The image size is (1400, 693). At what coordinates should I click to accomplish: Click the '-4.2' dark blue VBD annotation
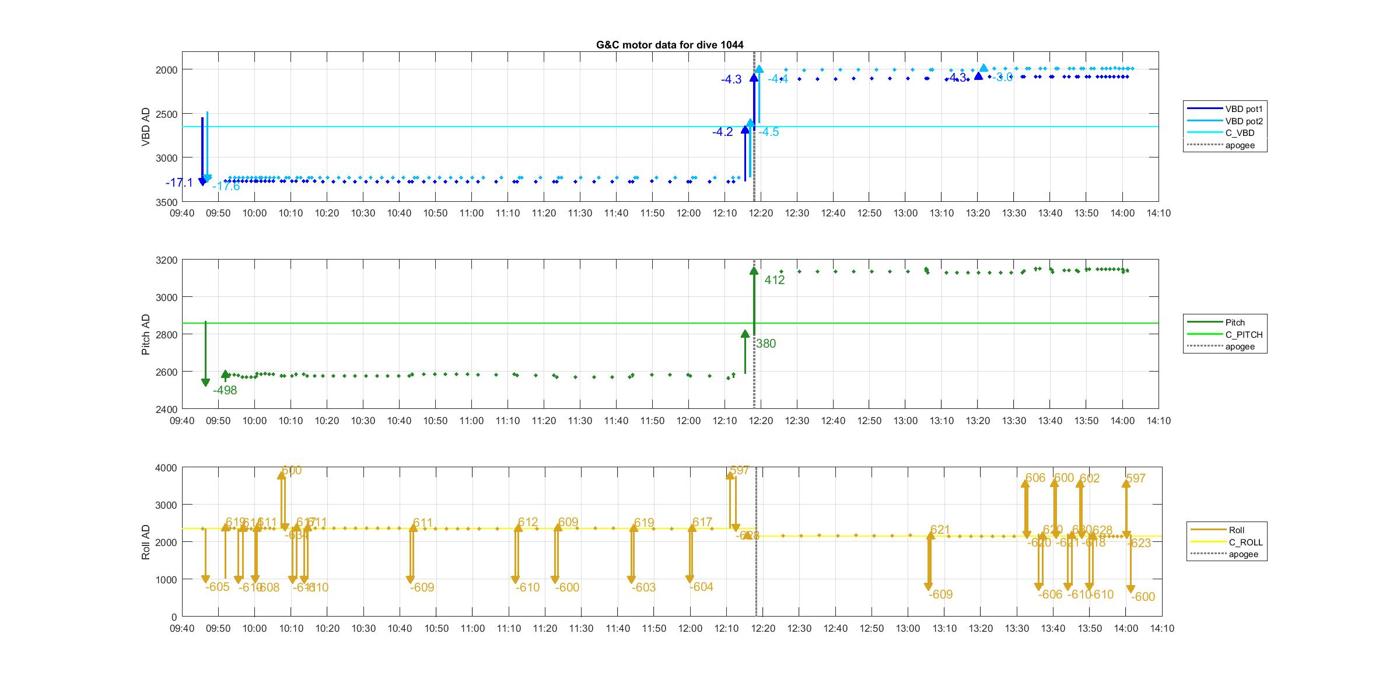click(x=722, y=132)
